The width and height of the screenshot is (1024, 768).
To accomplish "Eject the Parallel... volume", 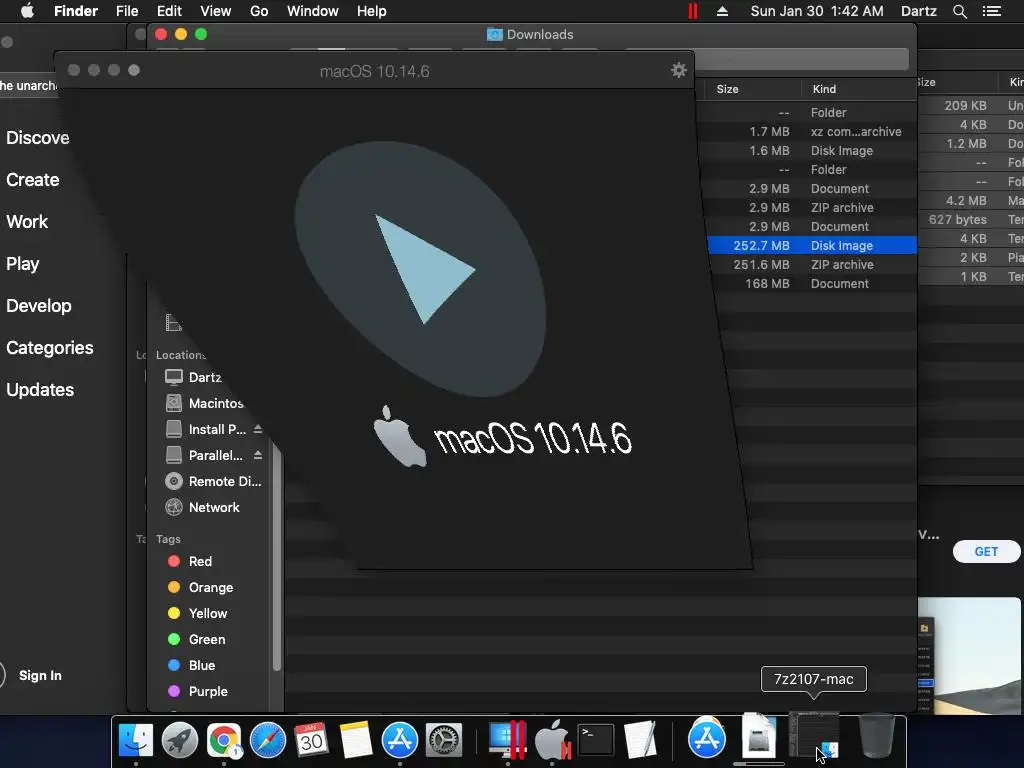I will (258, 455).
